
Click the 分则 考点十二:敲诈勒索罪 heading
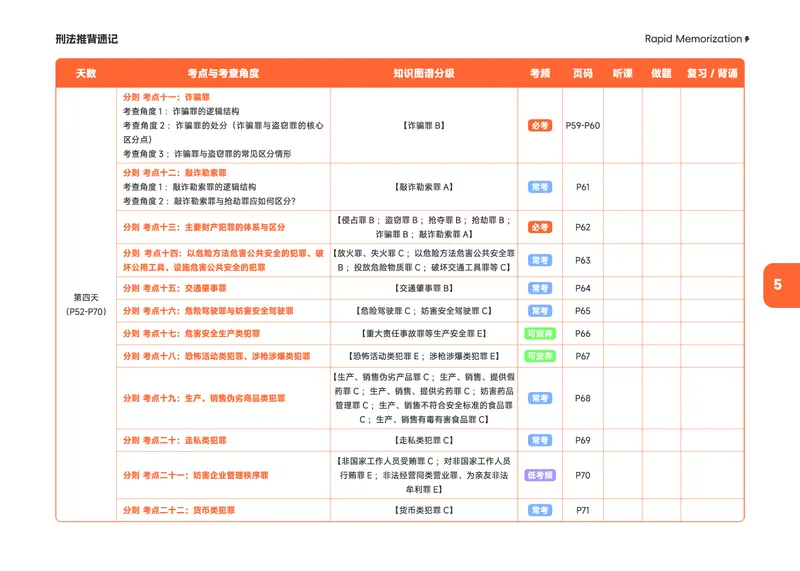point(174,172)
